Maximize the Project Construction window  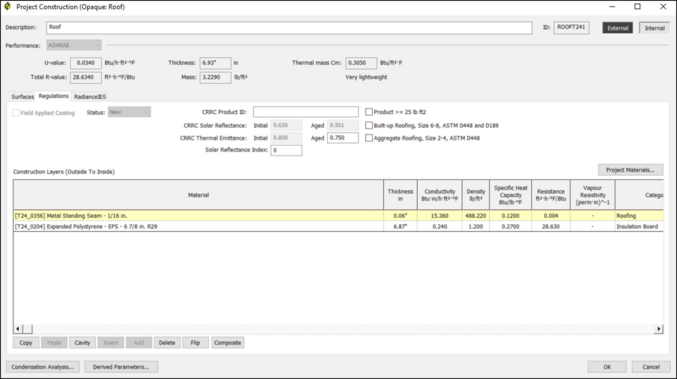tap(637, 6)
